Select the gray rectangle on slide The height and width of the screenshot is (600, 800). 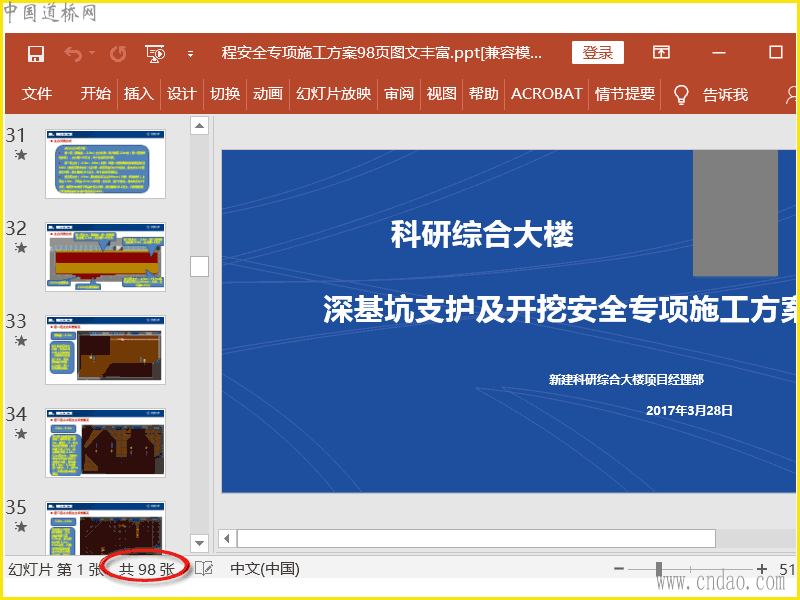pos(735,213)
